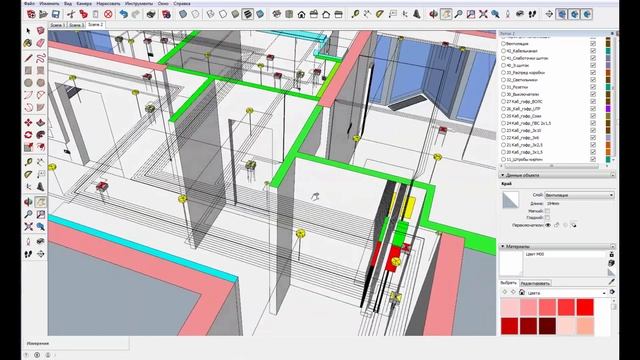
Task: Toggle the eye visibility icon in object data
Action: [x=548, y=225]
